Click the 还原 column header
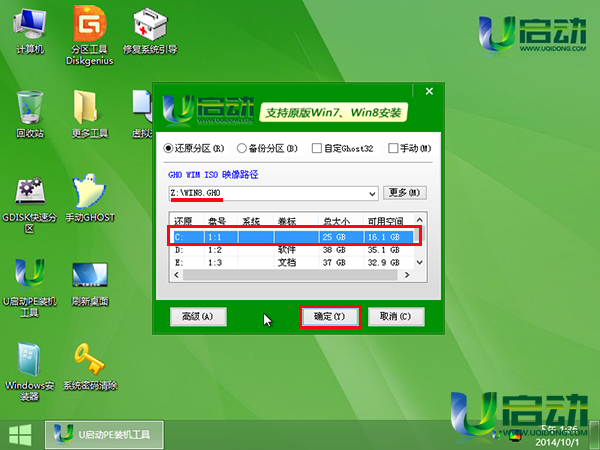600x450 pixels. pyautogui.click(x=188, y=221)
